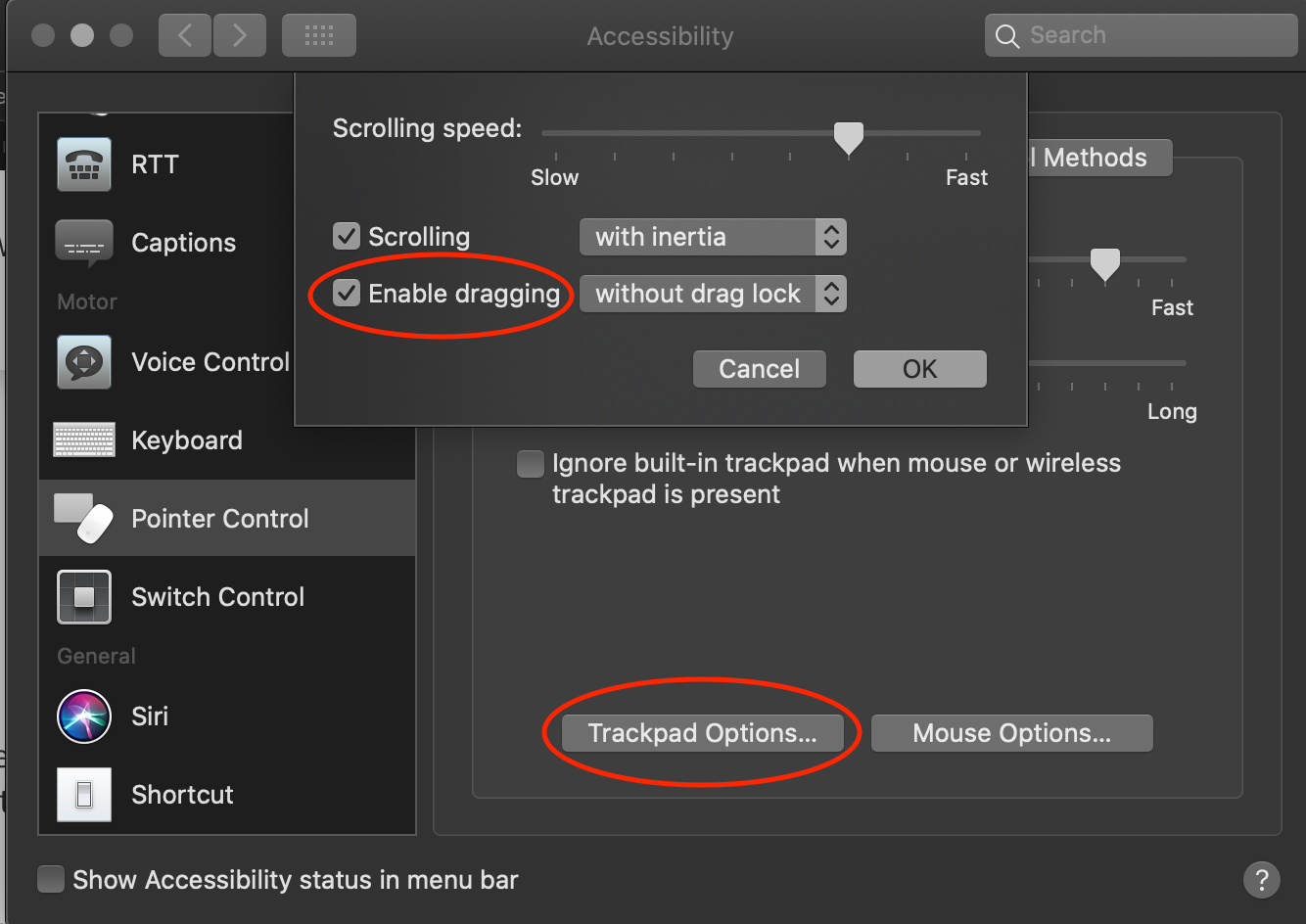Go back with the toolbar back arrow
Image resolution: width=1306 pixels, height=924 pixels.
pyautogui.click(x=184, y=36)
